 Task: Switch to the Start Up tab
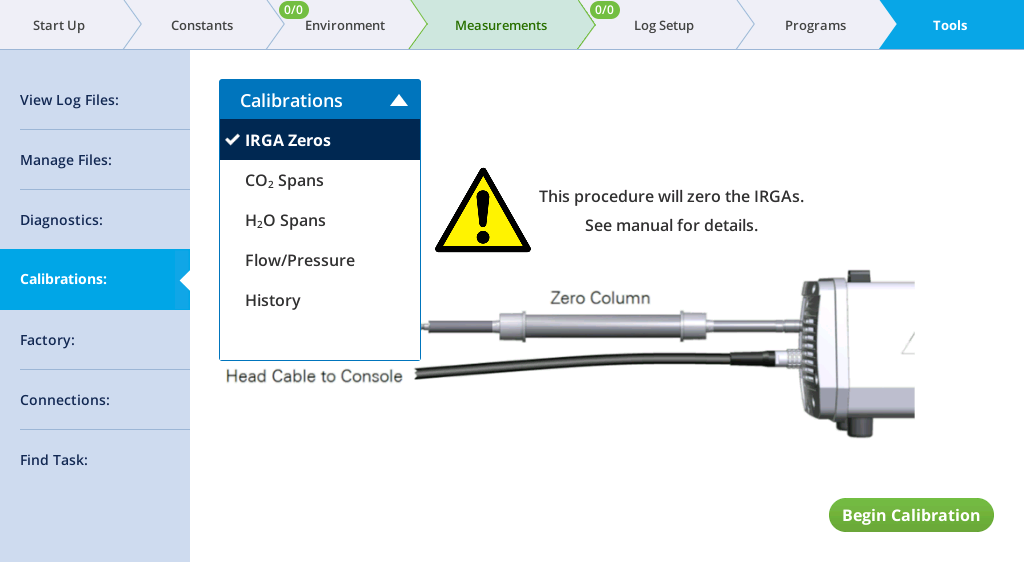click(59, 25)
